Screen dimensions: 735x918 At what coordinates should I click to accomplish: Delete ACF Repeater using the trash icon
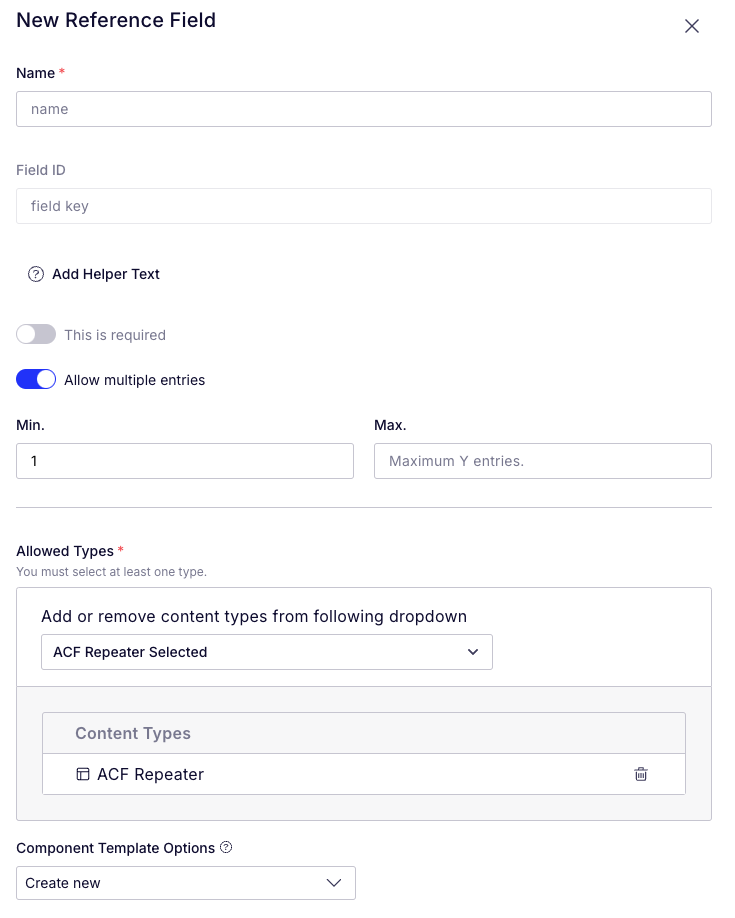coord(641,774)
